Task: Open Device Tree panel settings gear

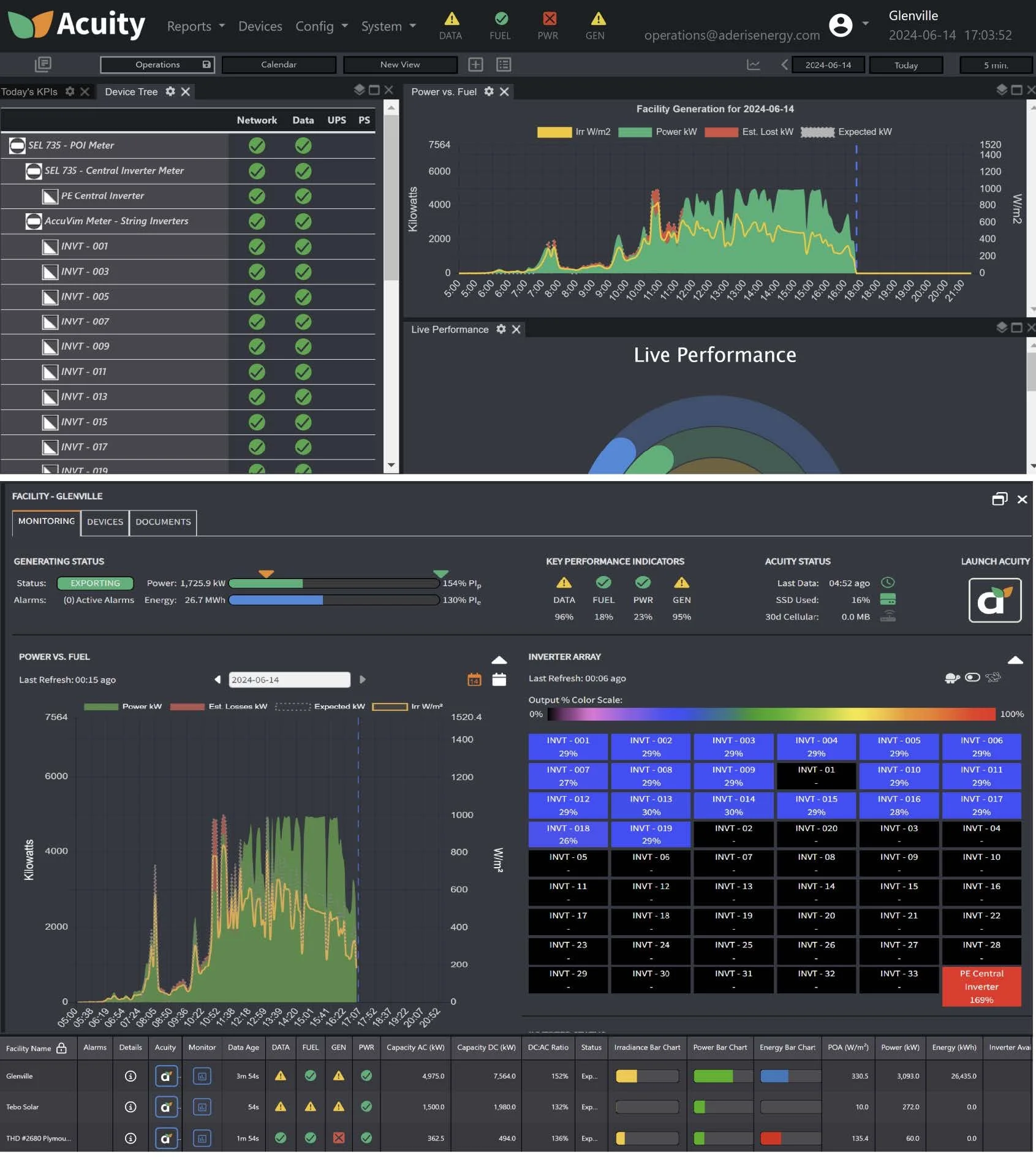Action: [170, 91]
